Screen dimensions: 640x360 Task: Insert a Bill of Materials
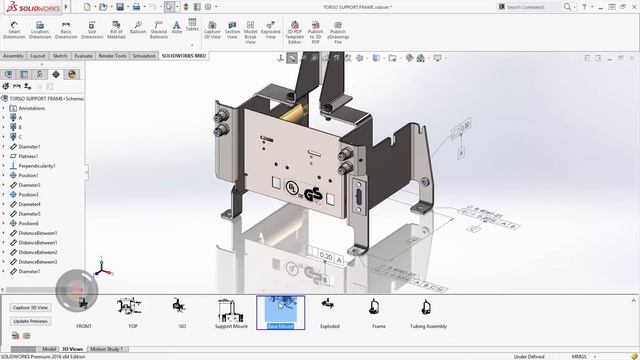click(x=116, y=31)
